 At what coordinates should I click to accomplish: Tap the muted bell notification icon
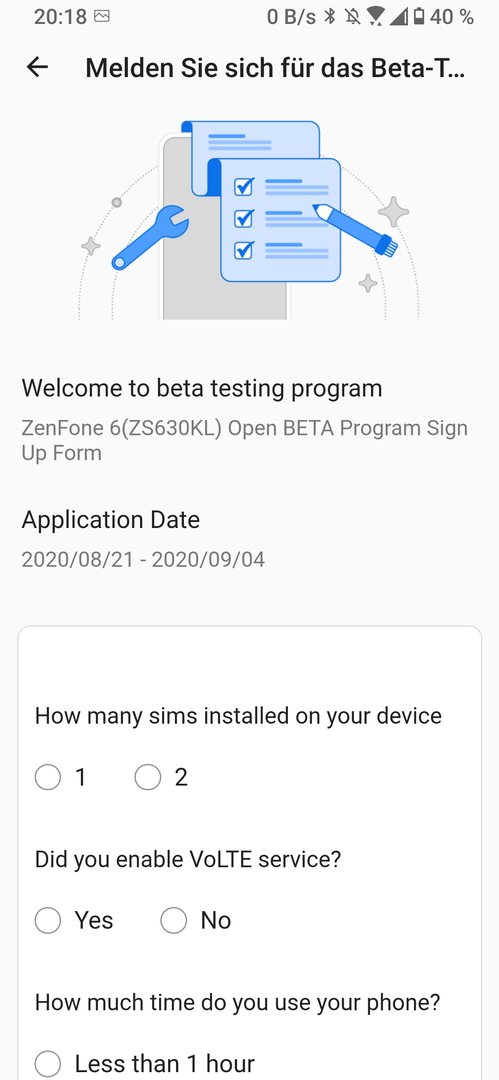pos(354,17)
